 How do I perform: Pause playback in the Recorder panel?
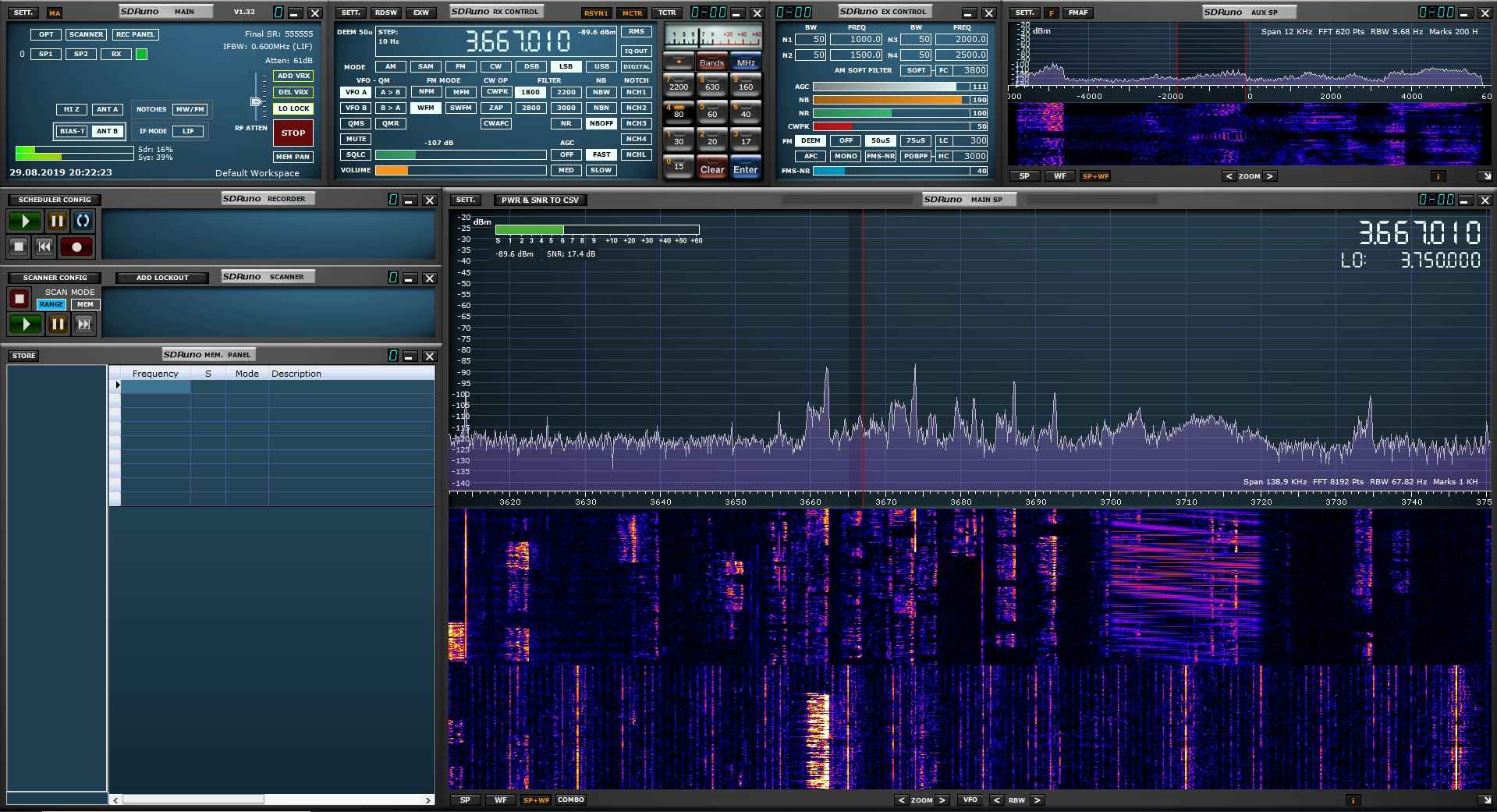click(57, 221)
